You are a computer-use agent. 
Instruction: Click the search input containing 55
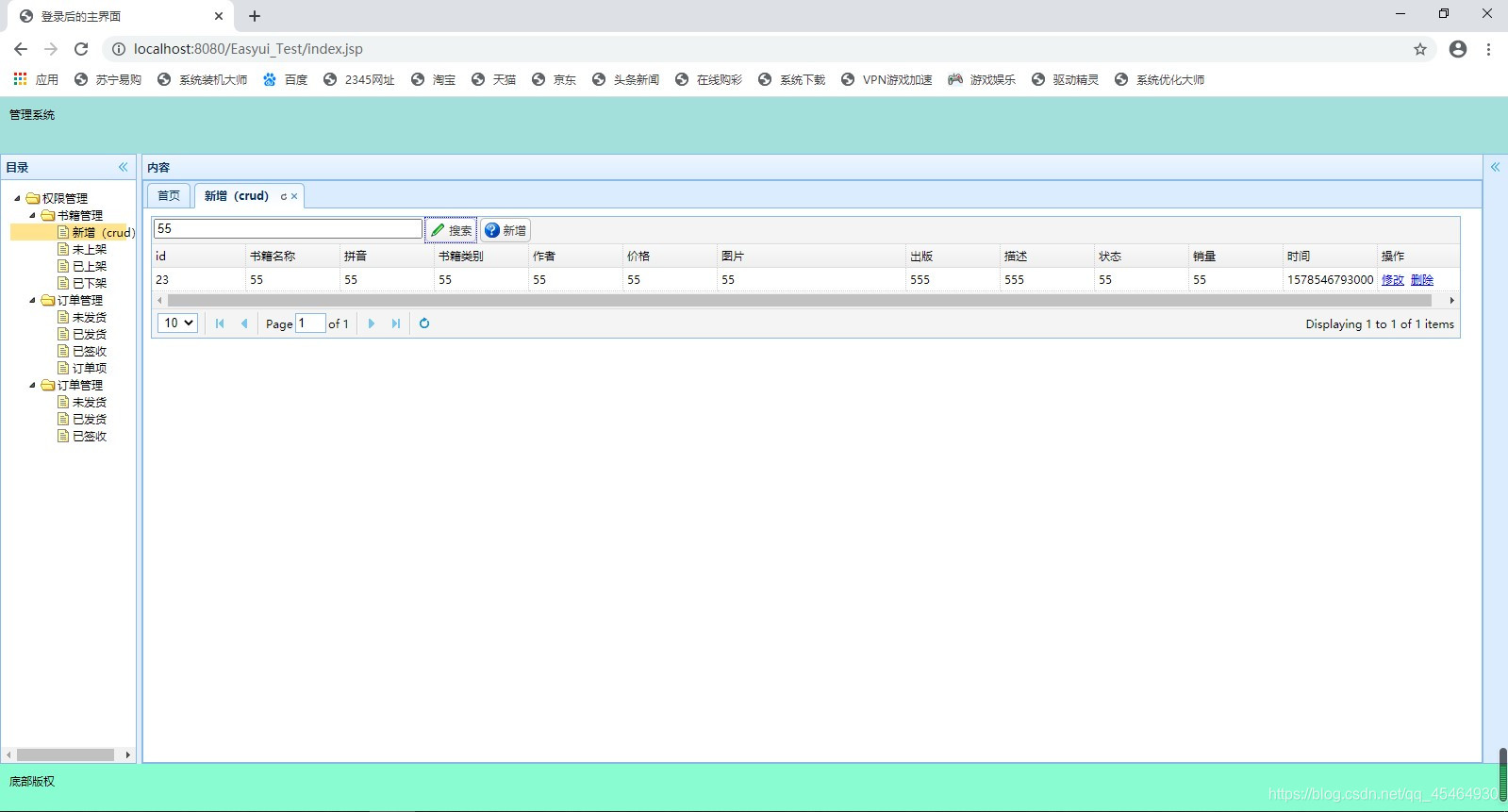(x=288, y=228)
